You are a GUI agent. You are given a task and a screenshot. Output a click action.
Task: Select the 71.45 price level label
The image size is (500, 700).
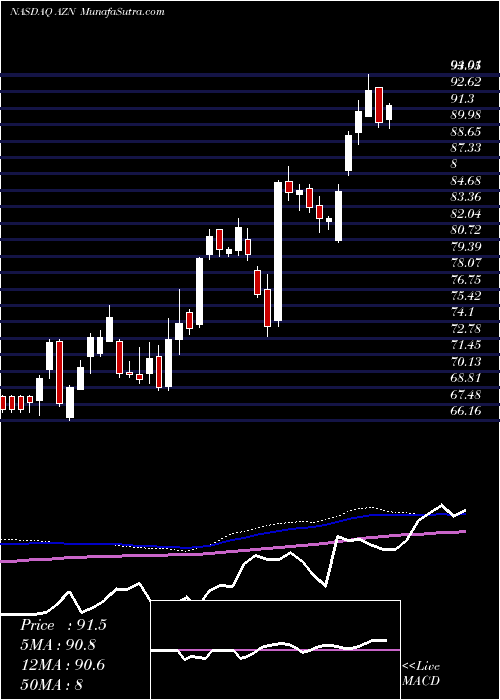click(x=466, y=345)
